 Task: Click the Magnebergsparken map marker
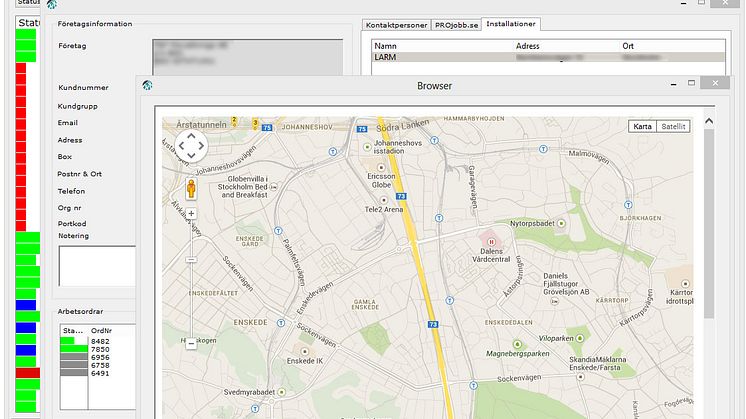click(517, 344)
